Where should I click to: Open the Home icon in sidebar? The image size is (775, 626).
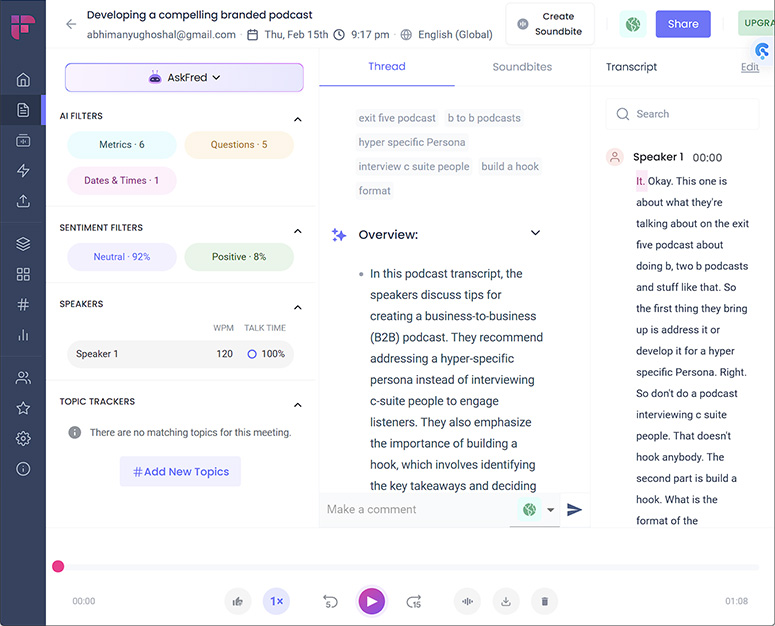coord(23,80)
